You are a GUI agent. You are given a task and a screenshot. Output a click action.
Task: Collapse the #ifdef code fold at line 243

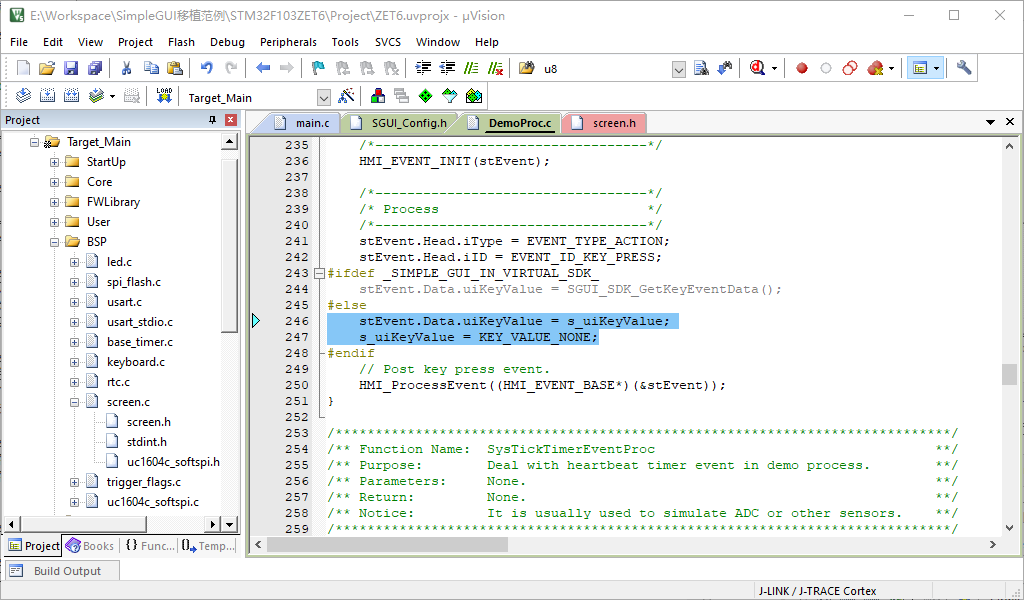click(x=319, y=274)
